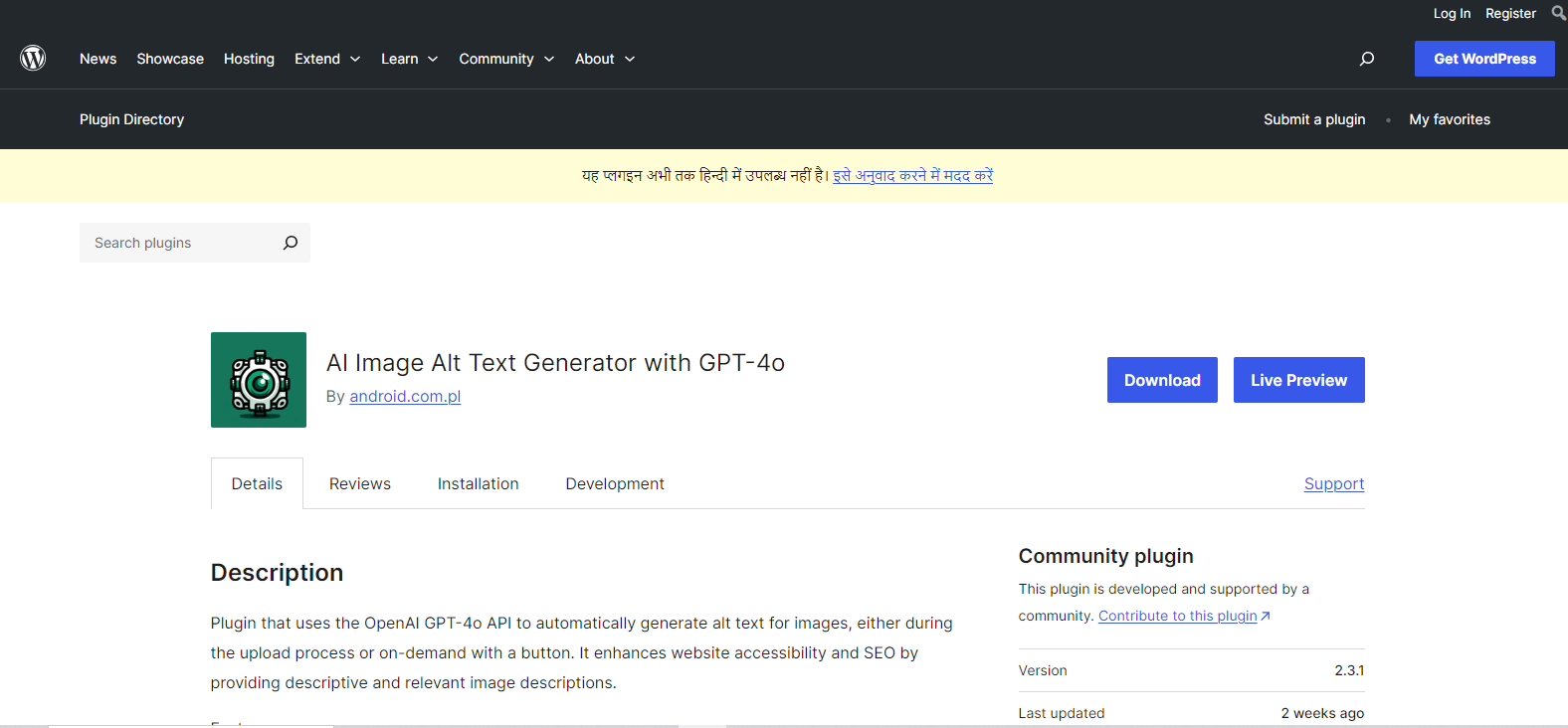1568x728 pixels.
Task: Follow the Hindi translation help link
Action: [913, 175]
